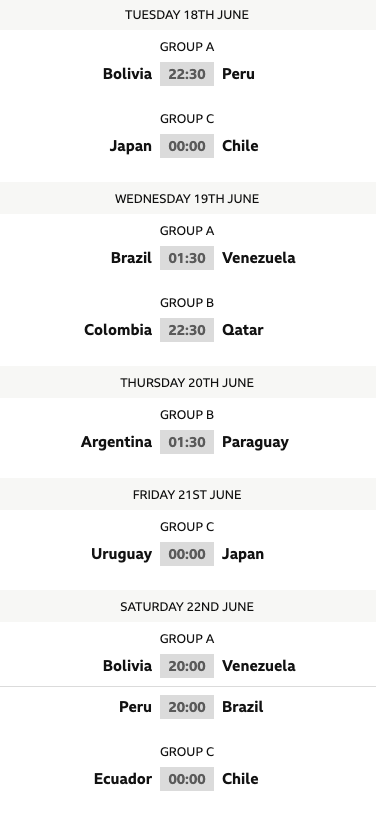Open the Brazil vs Venezuela 01:30 match

coord(187,258)
